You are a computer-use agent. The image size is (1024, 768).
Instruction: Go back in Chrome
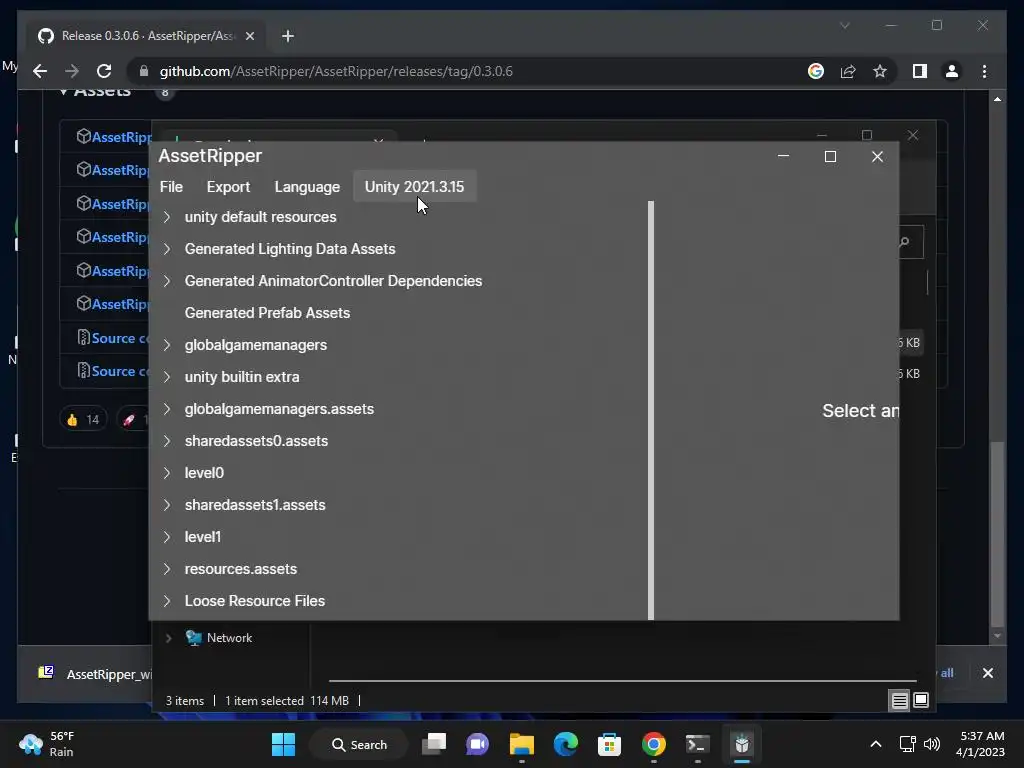pyautogui.click(x=40, y=71)
